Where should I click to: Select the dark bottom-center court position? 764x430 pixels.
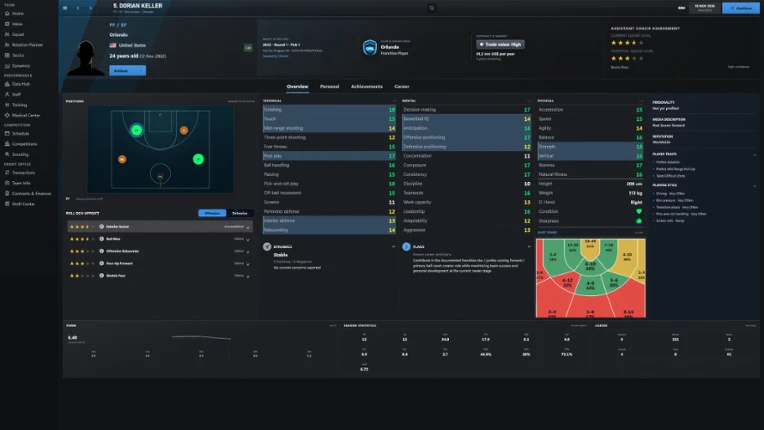point(160,176)
